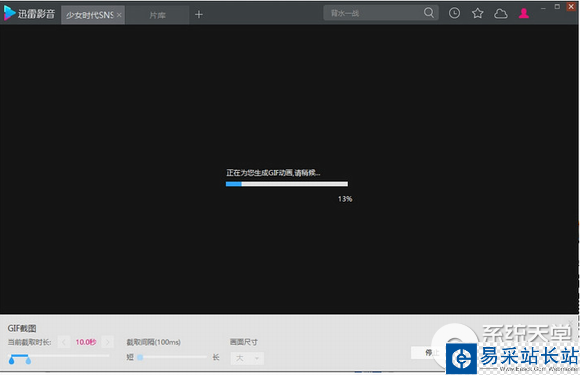Open user account profile icon
The height and width of the screenshot is (375, 580).
coord(524,13)
